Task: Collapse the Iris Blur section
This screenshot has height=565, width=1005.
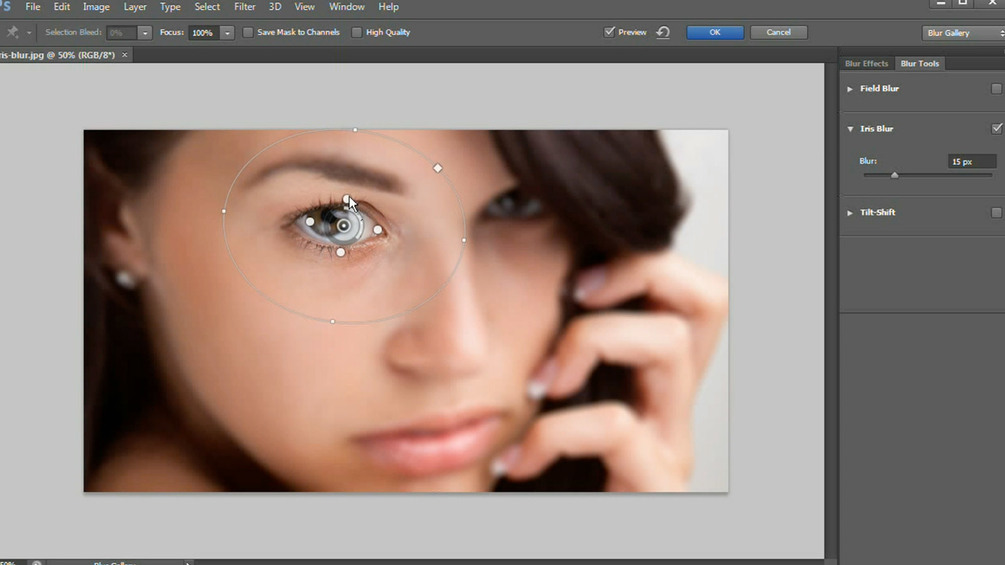Action: [x=850, y=129]
